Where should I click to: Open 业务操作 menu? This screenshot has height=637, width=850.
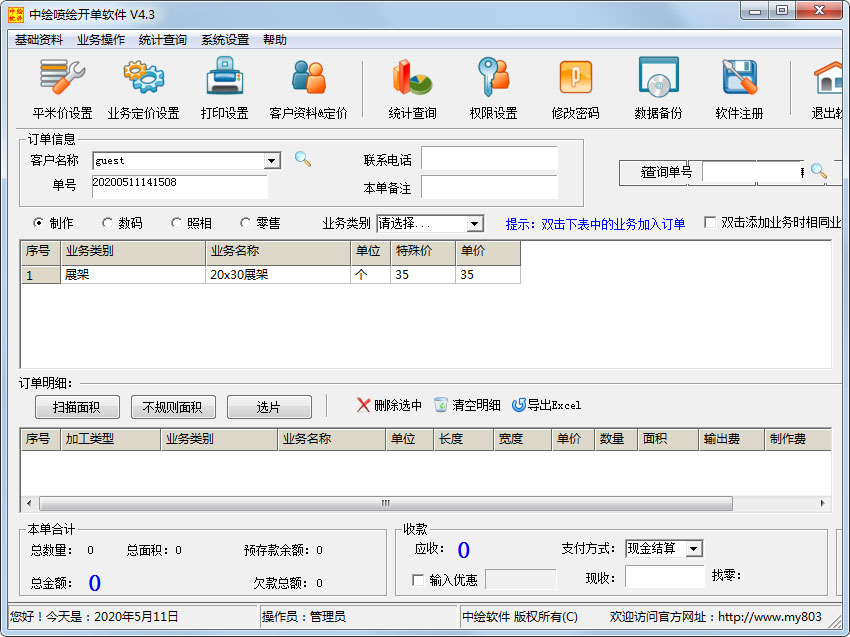[101, 40]
